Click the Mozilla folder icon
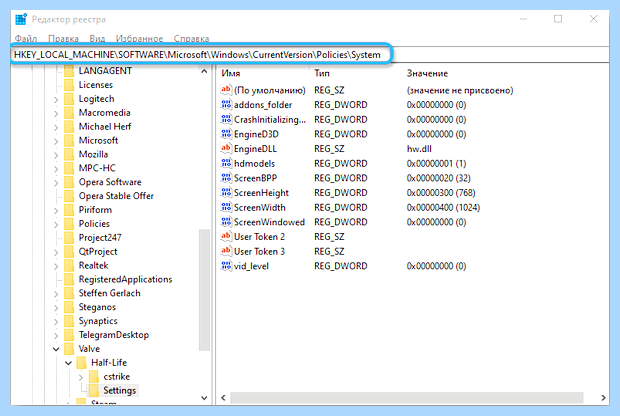The height and width of the screenshot is (416, 620). (x=69, y=154)
